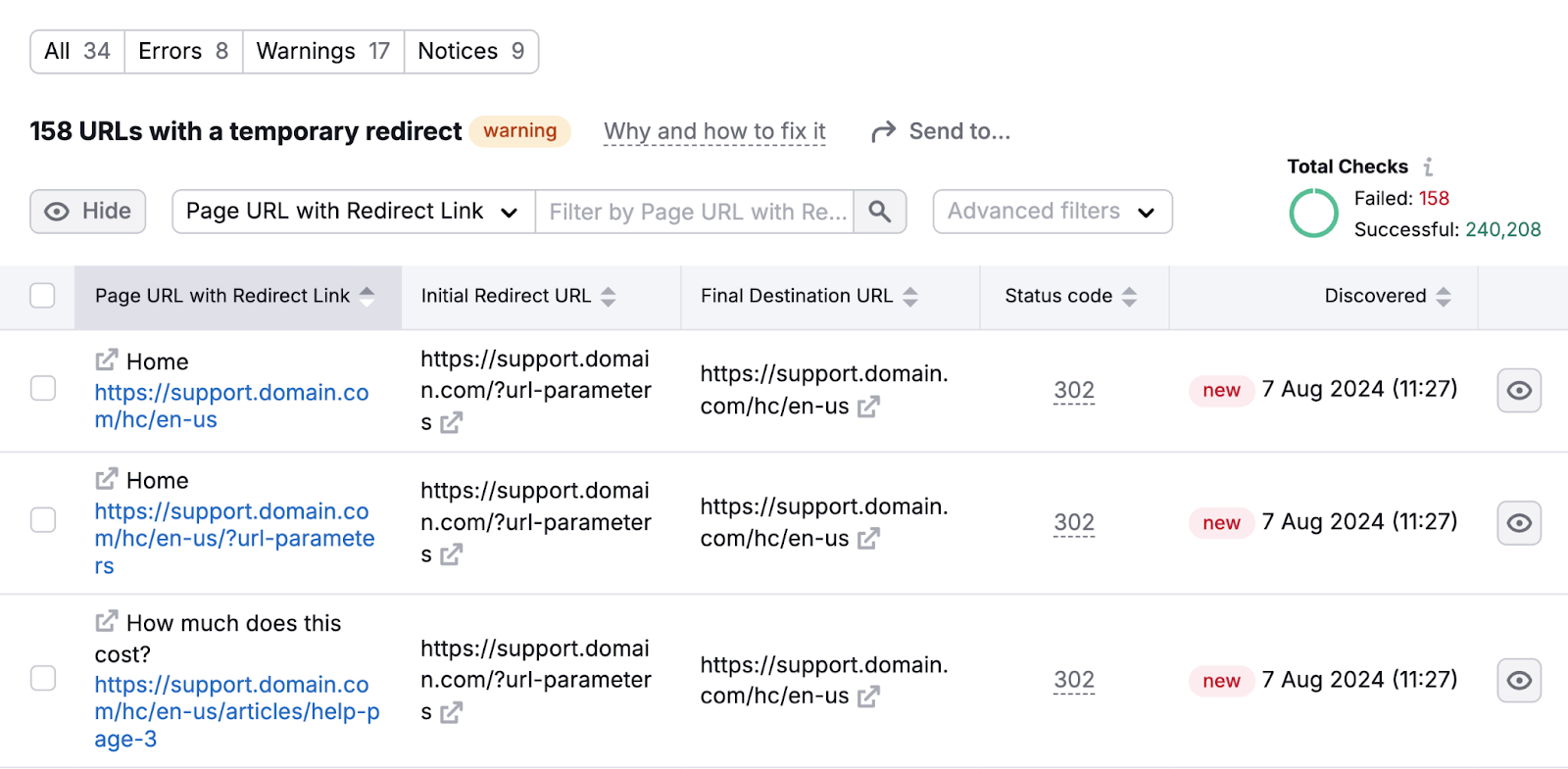
Task: Switch to the Notices 9 tab
Action: (x=471, y=51)
